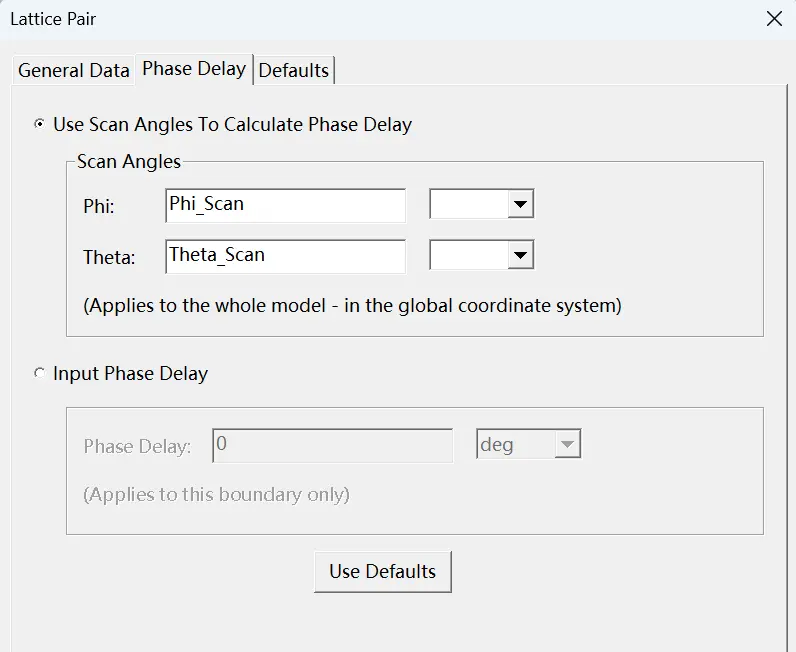The height and width of the screenshot is (652, 796).
Task: Click the Theta input field containing Theta_Scan
Action: pyautogui.click(x=286, y=256)
